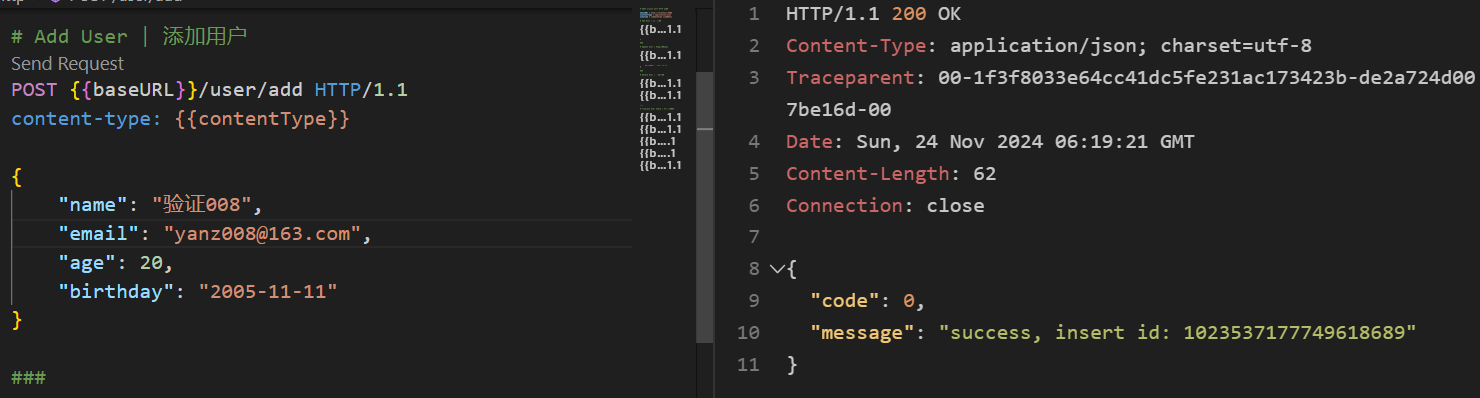The image size is (1480, 398).
Task: Click the "yanz008@163.com" email value
Action: pyautogui.click(x=263, y=234)
